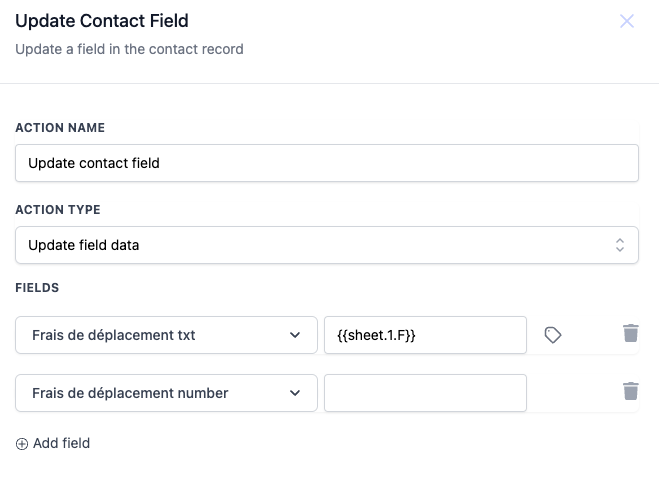Click the chevron on Frais de déplacement number
Screen dimensions: 659x498
pos(295,393)
